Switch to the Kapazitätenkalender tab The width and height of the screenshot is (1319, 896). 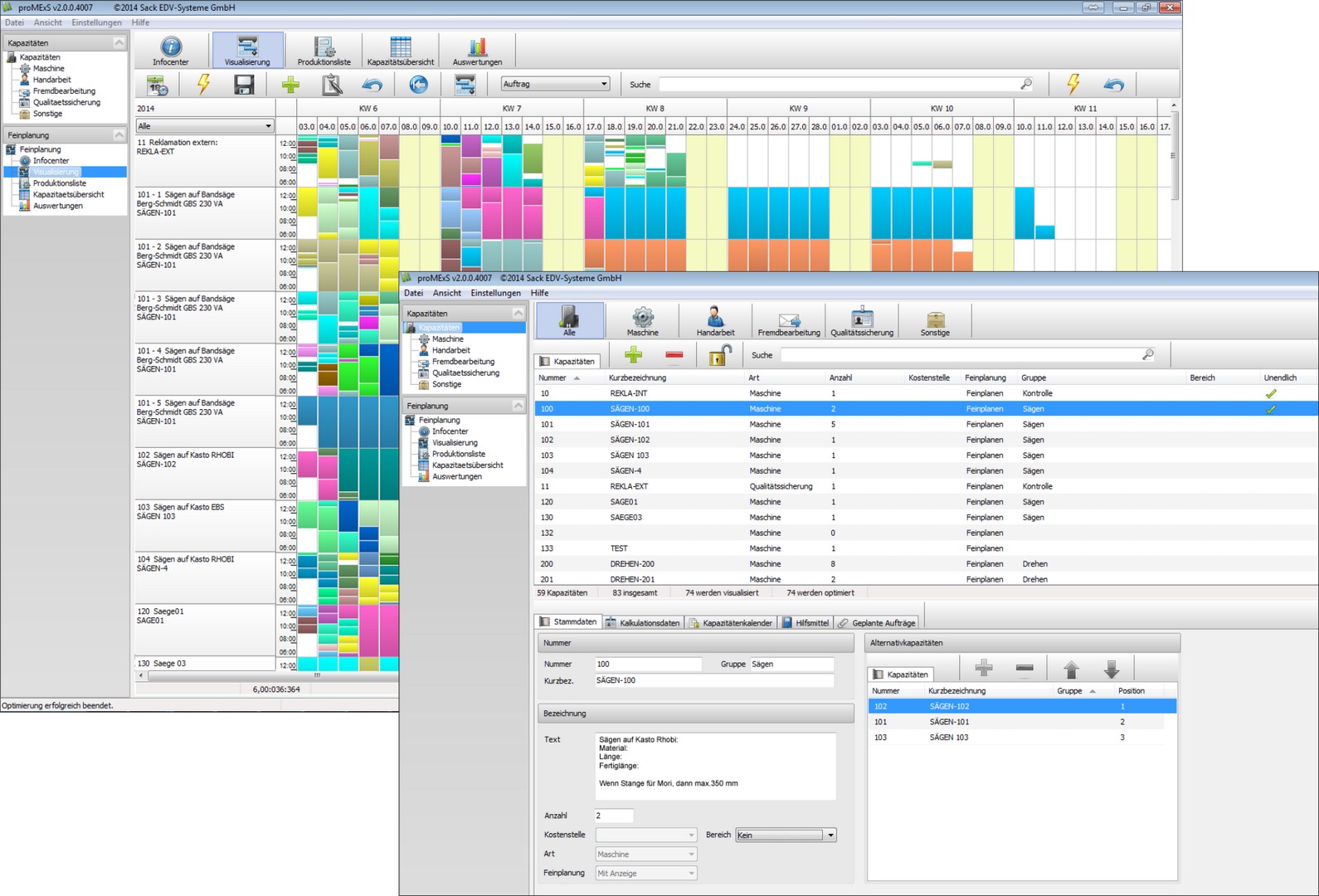pyautogui.click(x=731, y=622)
